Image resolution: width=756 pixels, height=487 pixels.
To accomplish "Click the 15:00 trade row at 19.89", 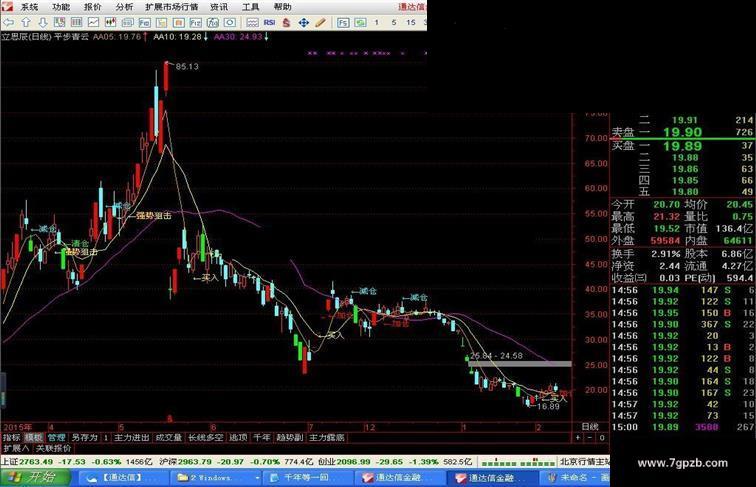I will (683, 427).
